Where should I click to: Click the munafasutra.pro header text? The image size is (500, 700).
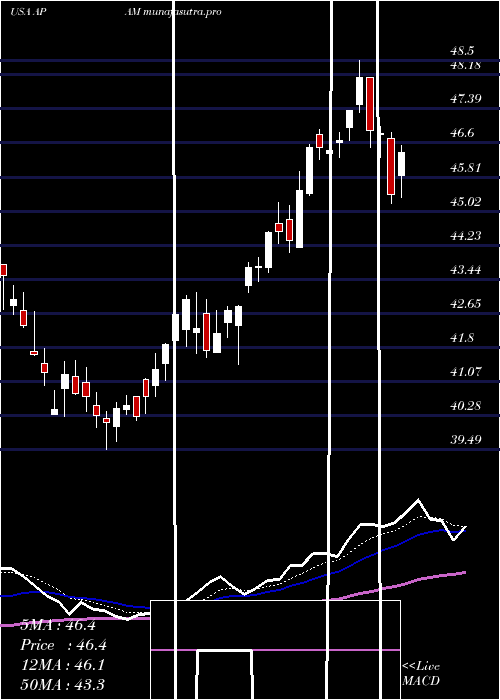pyautogui.click(x=183, y=12)
